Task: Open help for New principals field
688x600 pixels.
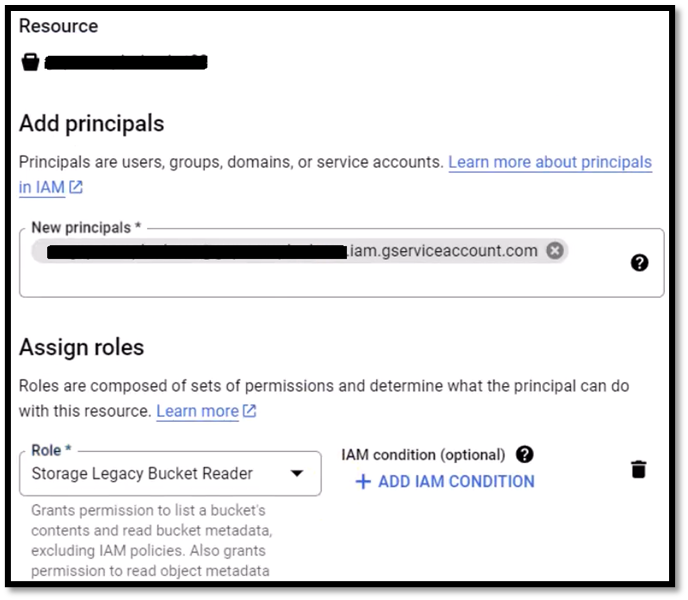Action: point(639,263)
